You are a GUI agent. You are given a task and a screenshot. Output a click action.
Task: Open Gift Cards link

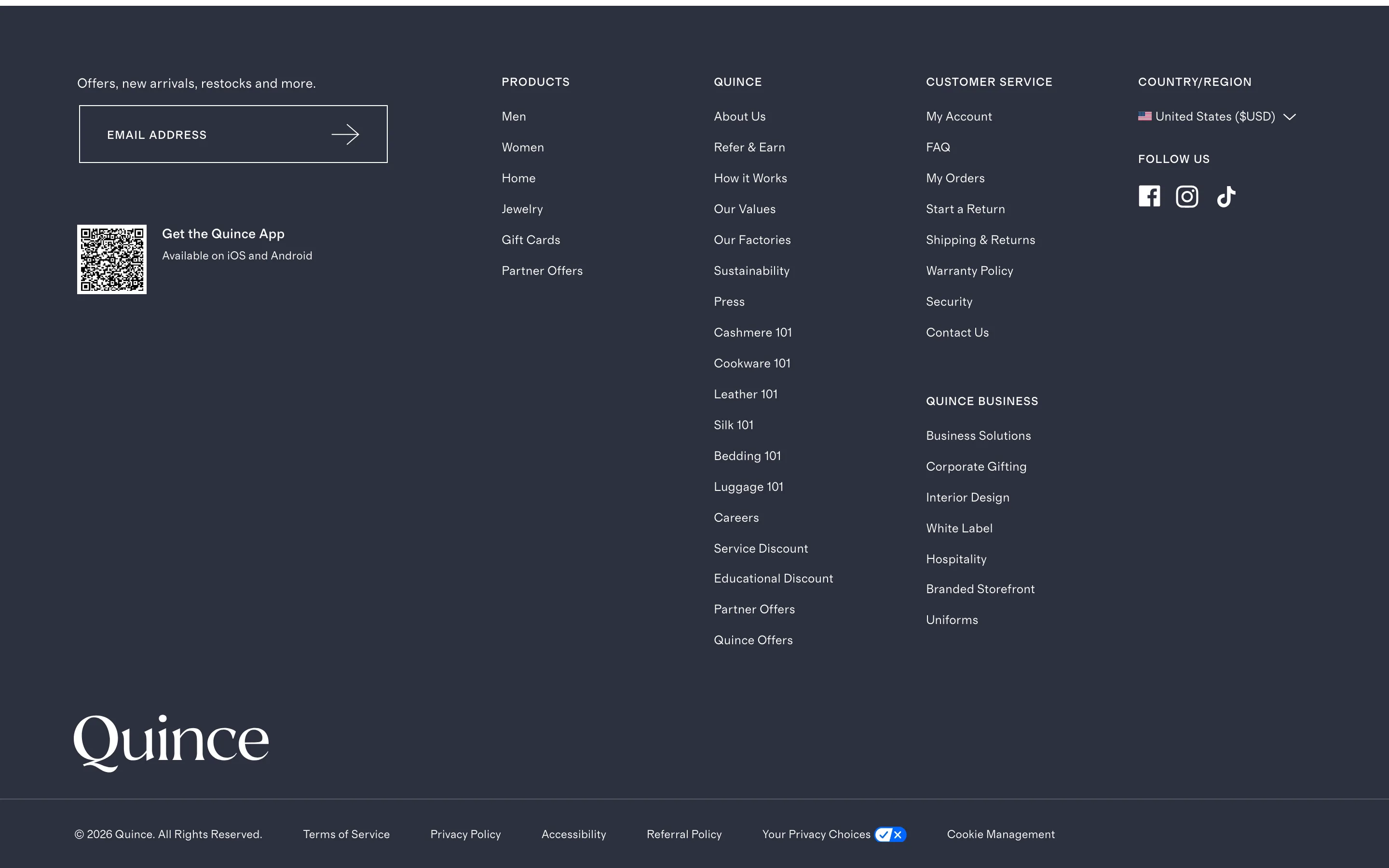click(x=531, y=240)
